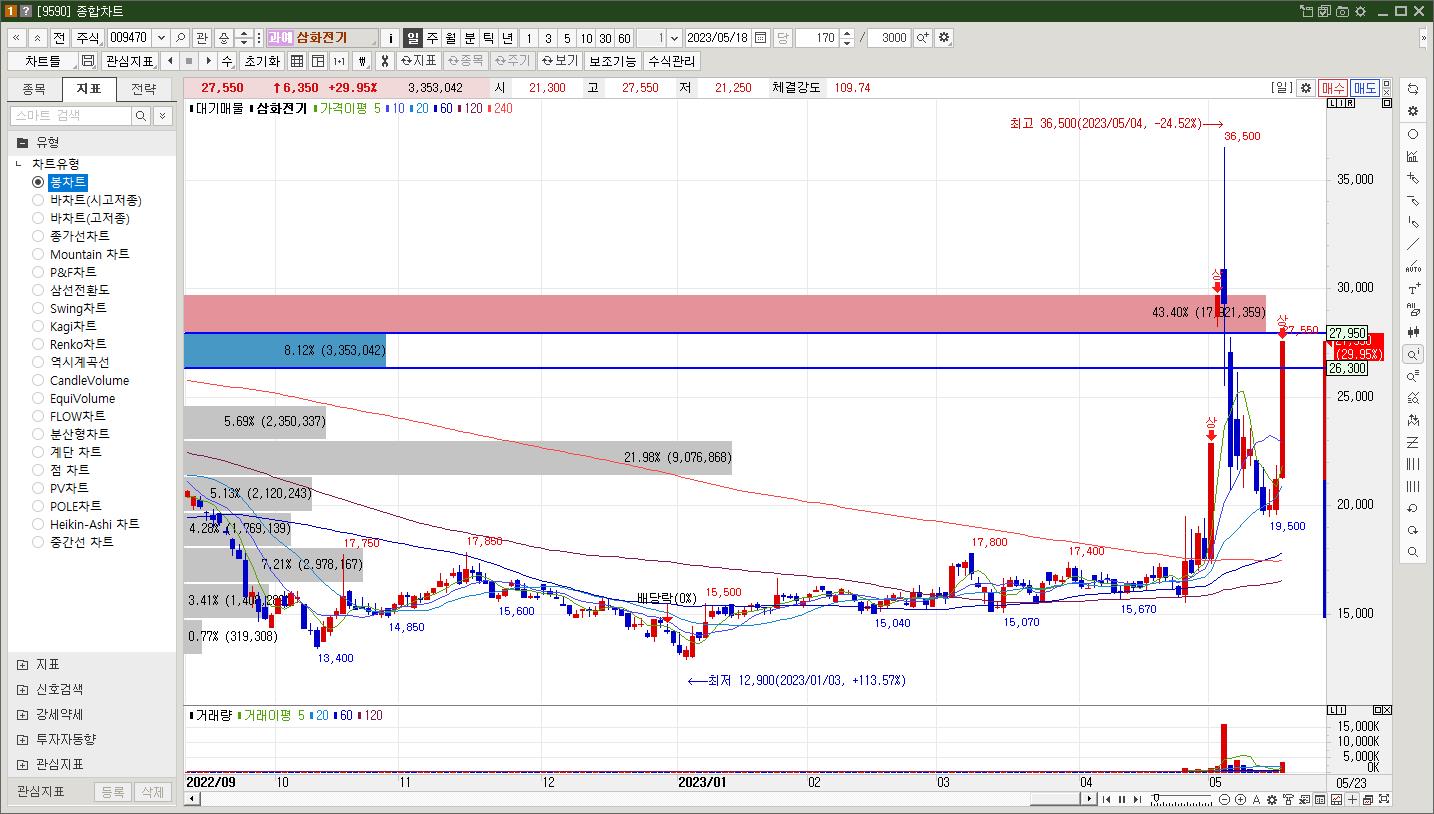Viewport: 1434px width, 814px height.
Task: Click the undo arrow in right toolbar
Action: click(x=1413, y=508)
